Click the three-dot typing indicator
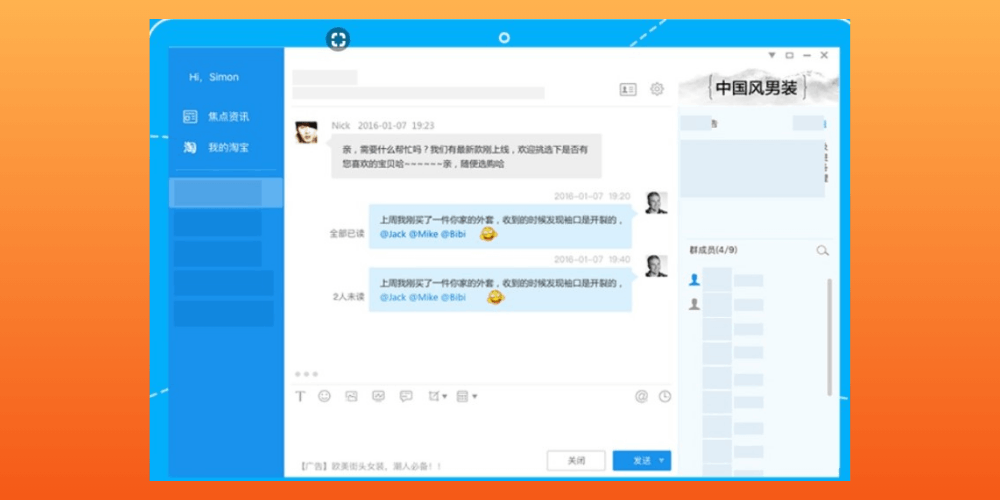The height and width of the screenshot is (500, 1000). (x=306, y=374)
